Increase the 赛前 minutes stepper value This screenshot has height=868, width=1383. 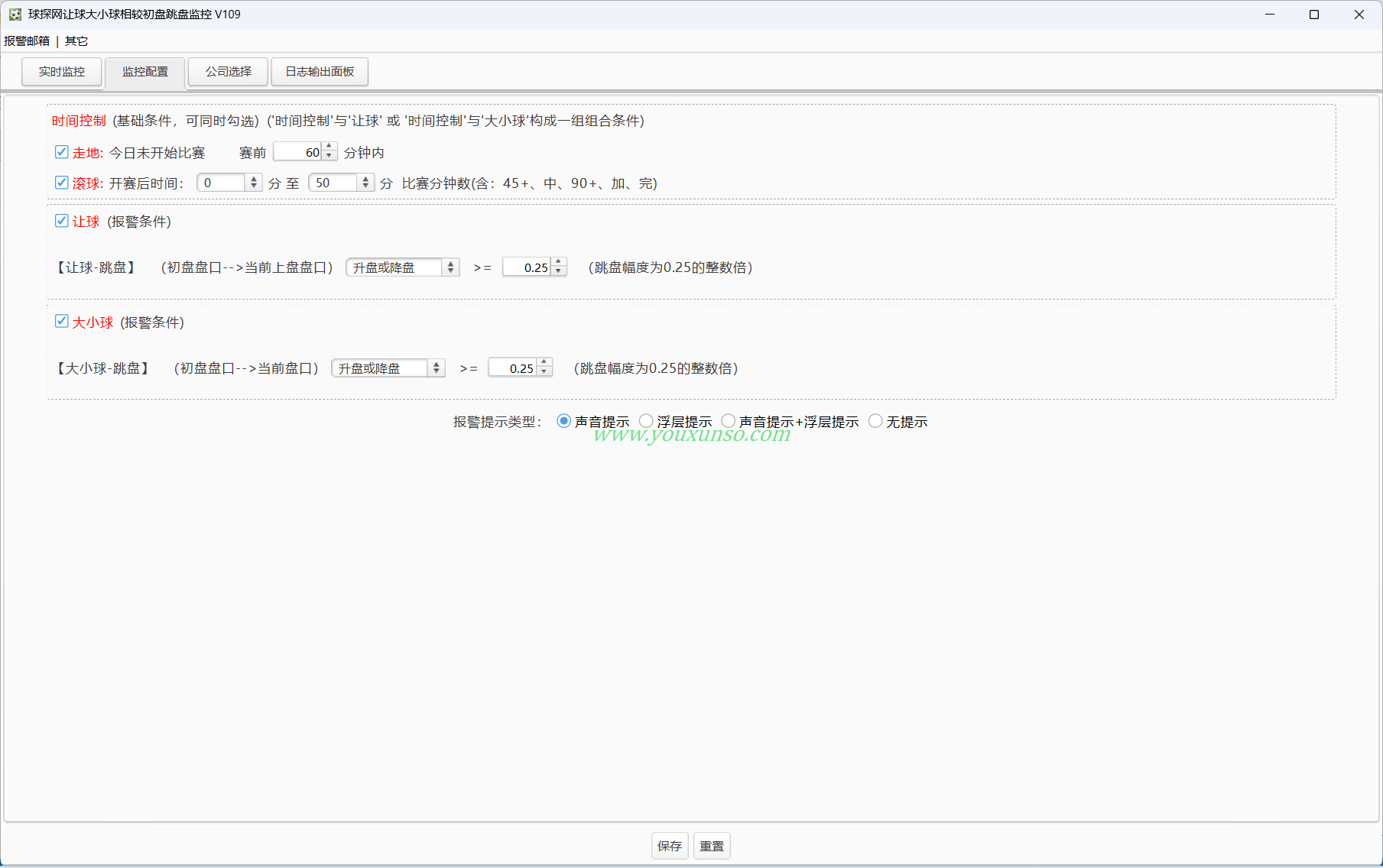330,147
